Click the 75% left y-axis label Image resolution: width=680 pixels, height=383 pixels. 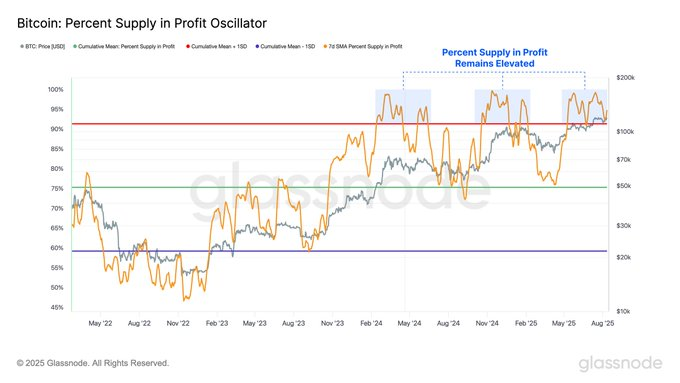point(57,189)
